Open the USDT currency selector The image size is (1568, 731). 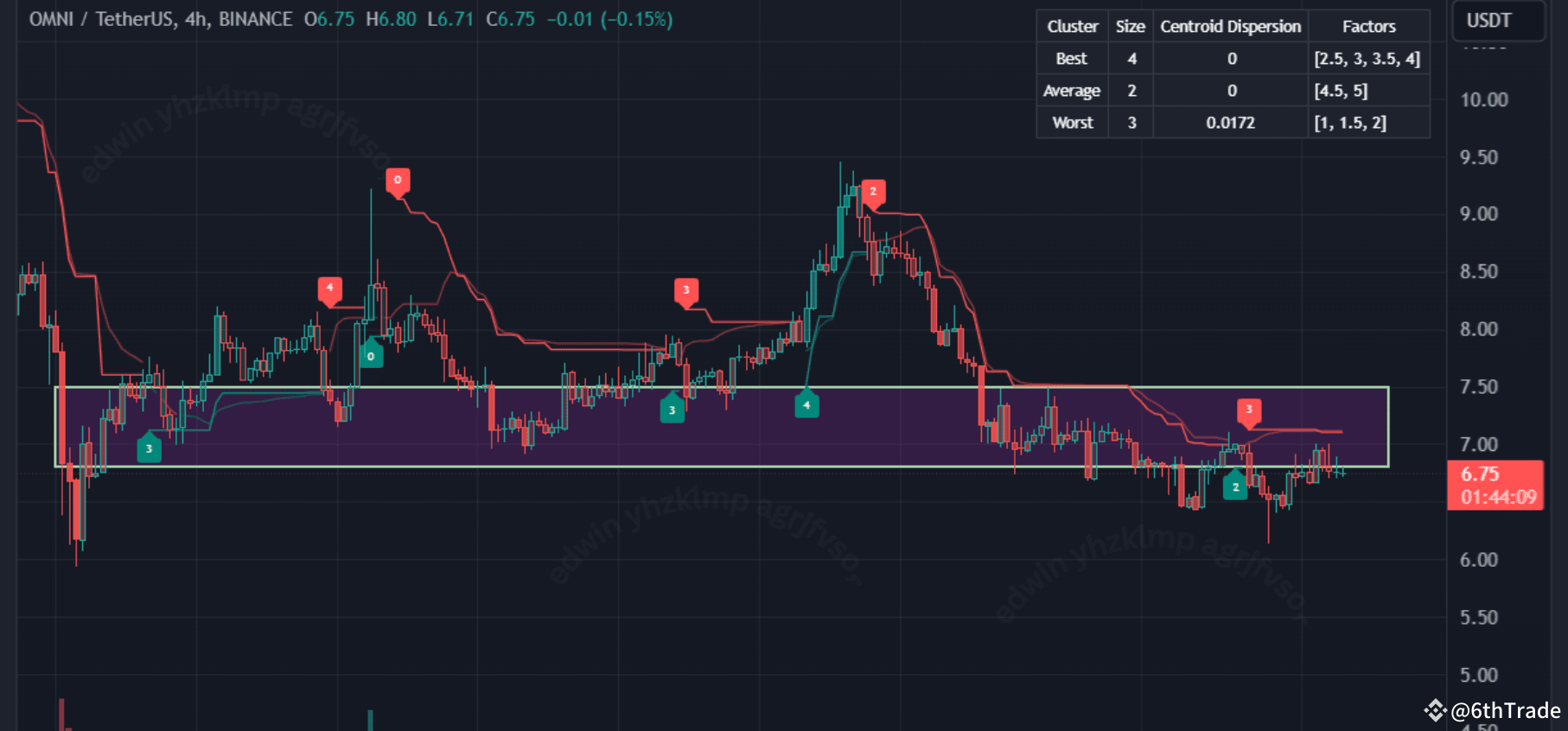point(1498,21)
